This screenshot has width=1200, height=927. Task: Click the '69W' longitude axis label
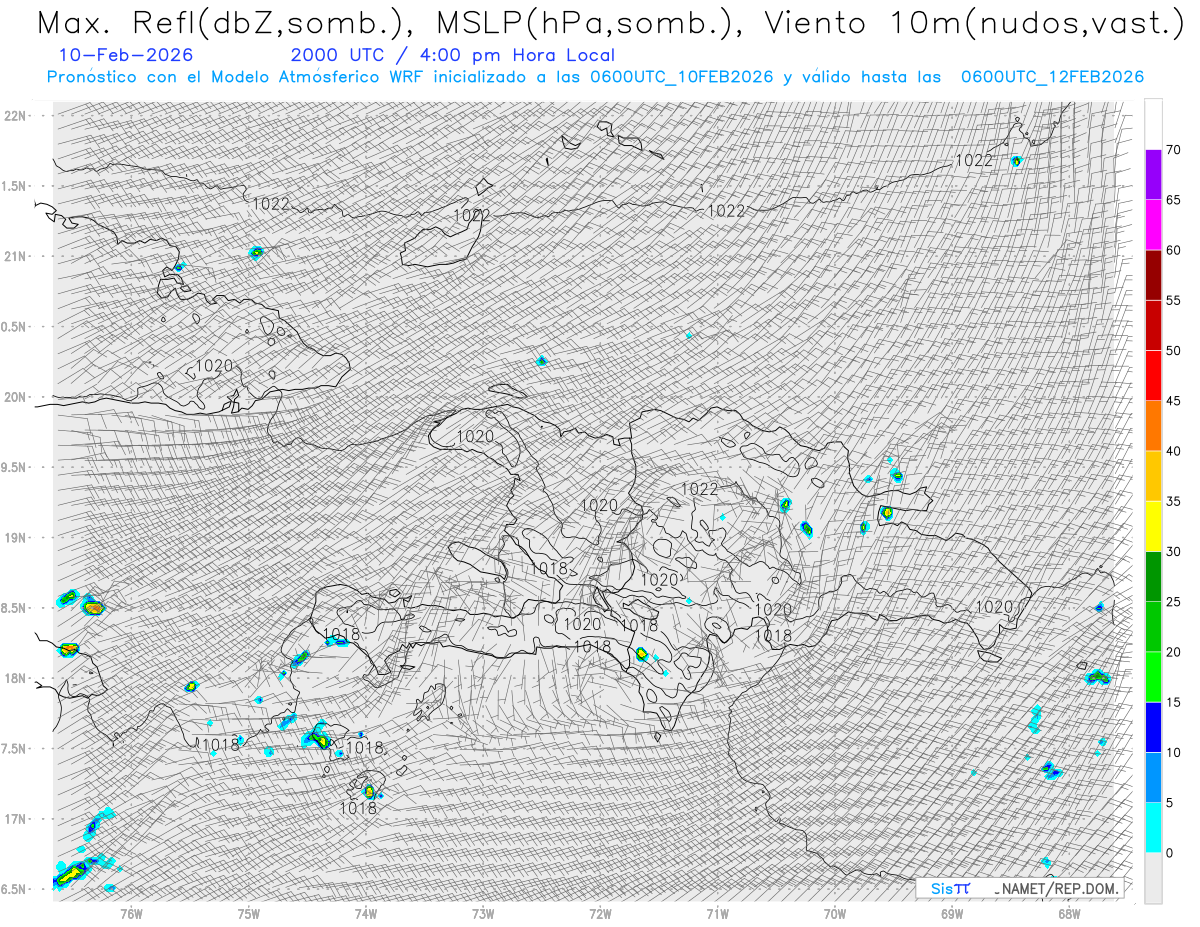952,912
